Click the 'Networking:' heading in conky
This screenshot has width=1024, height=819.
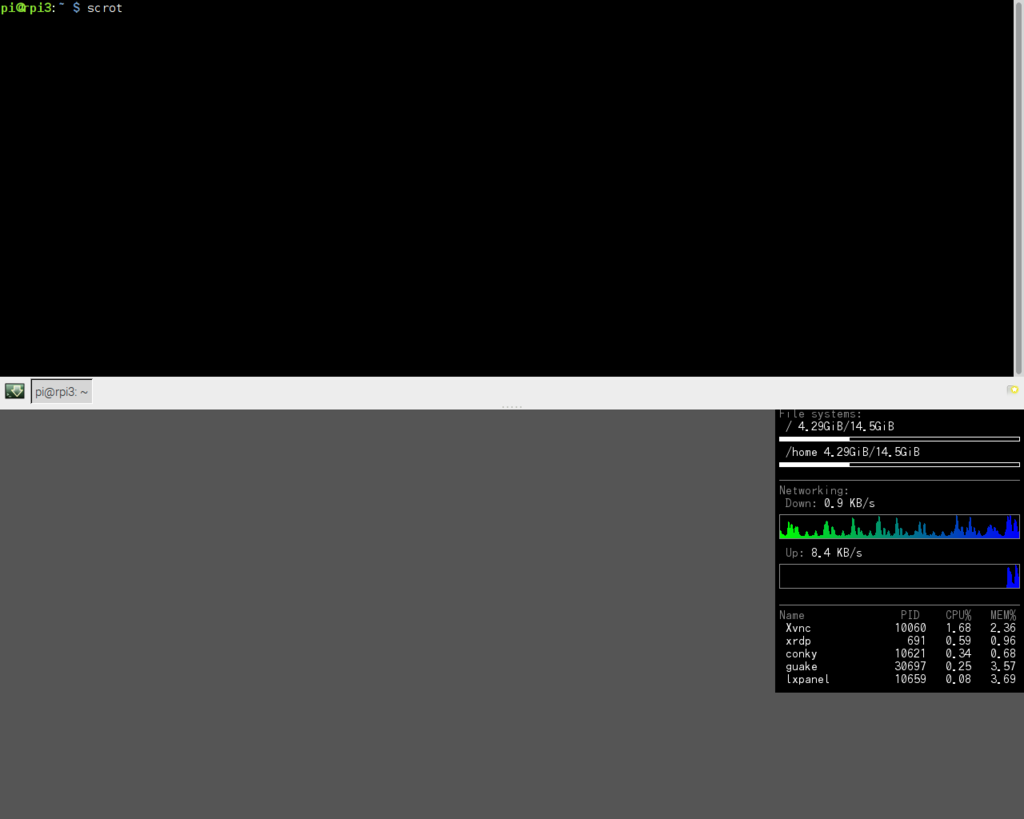click(814, 490)
